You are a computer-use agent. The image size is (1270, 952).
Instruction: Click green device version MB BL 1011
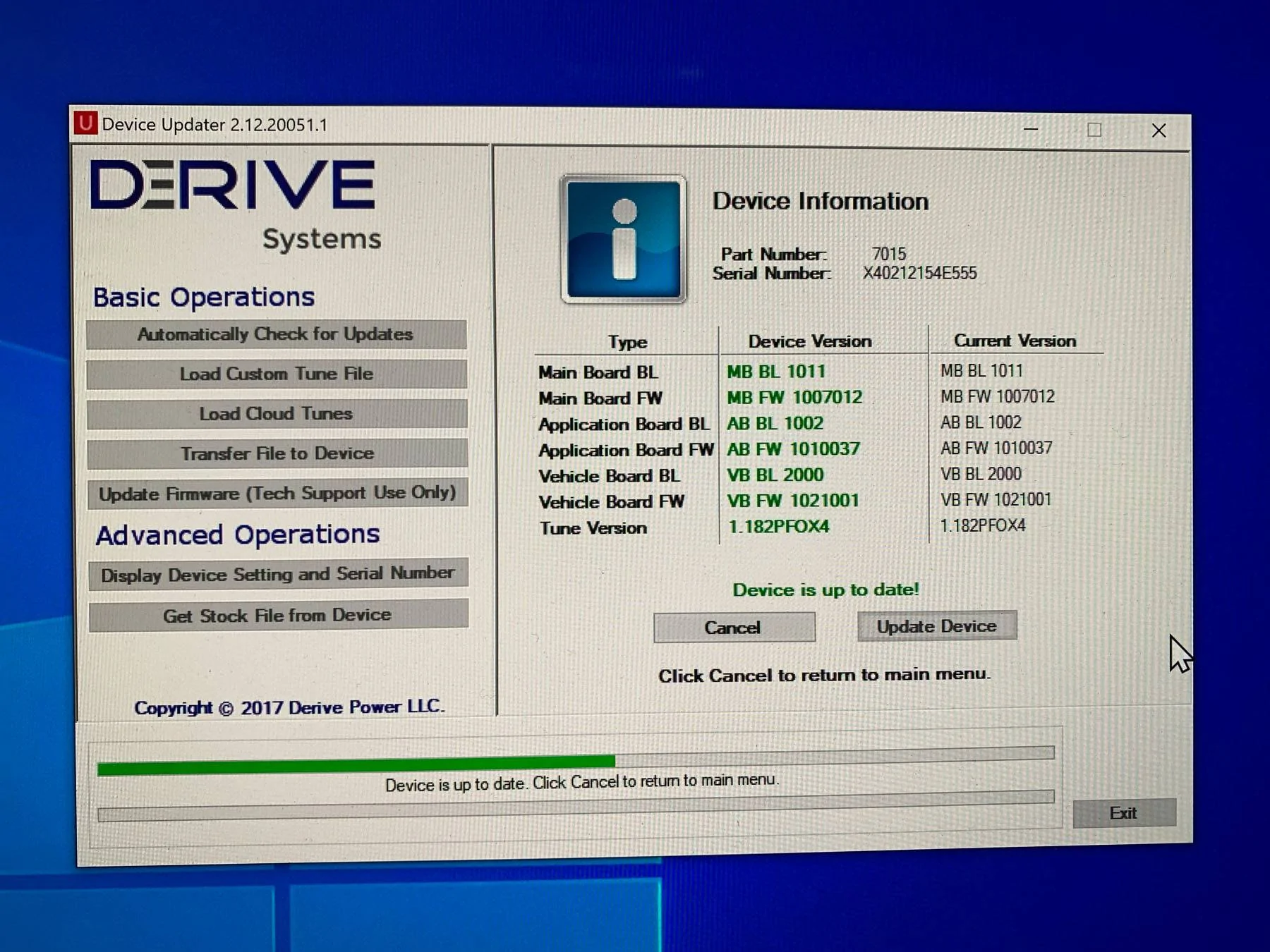(x=776, y=372)
